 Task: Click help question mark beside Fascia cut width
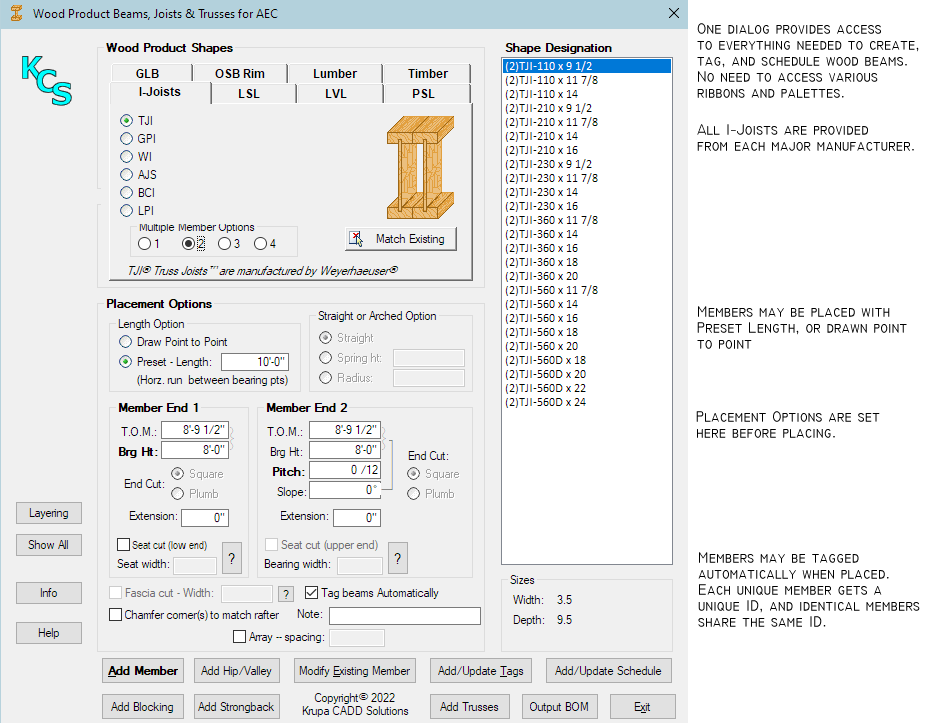coord(285,594)
